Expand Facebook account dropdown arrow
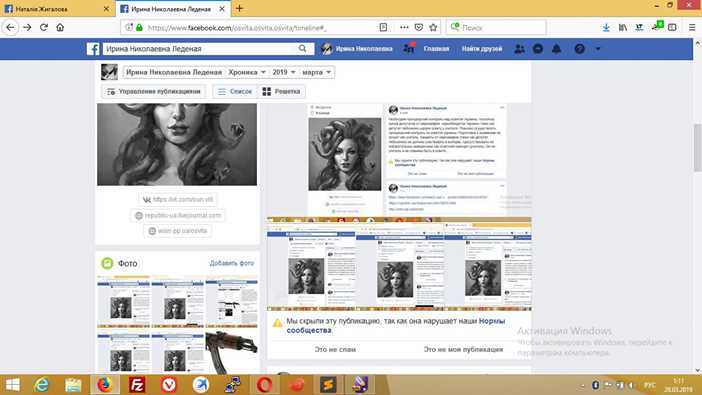 (598, 49)
